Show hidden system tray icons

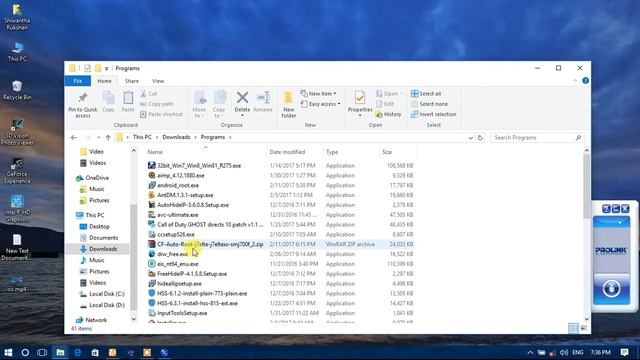(x=530, y=352)
